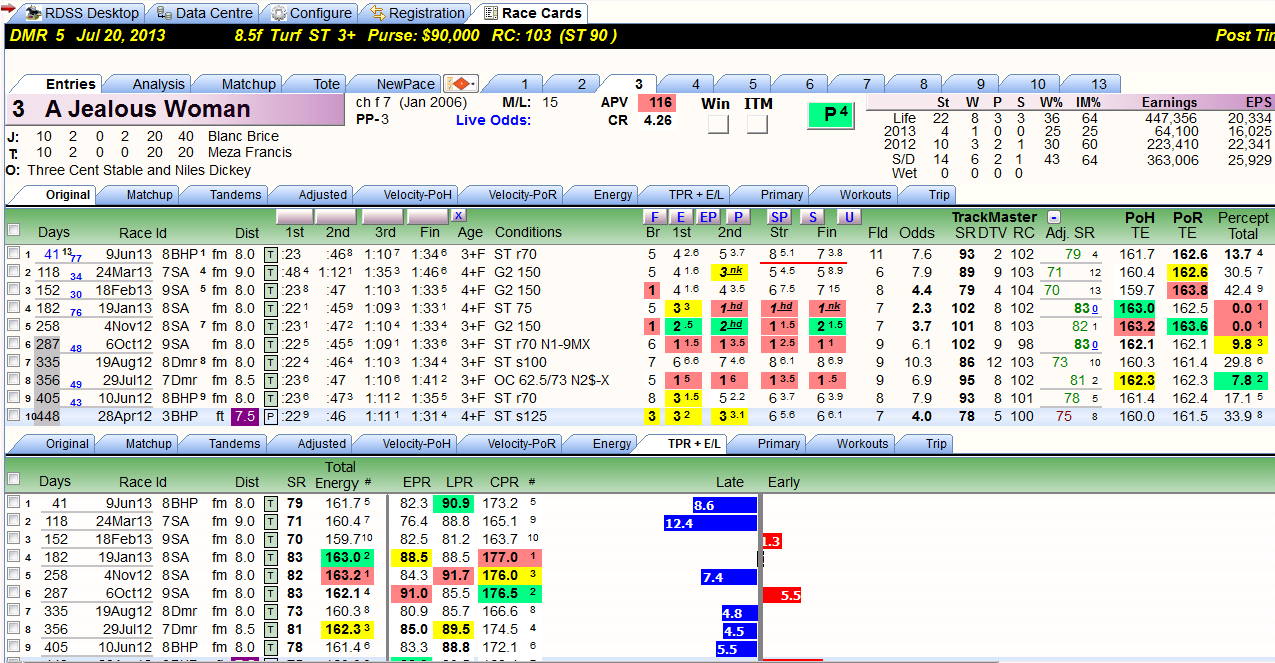
Task: Open the Configure tab
Action: (x=312, y=13)
